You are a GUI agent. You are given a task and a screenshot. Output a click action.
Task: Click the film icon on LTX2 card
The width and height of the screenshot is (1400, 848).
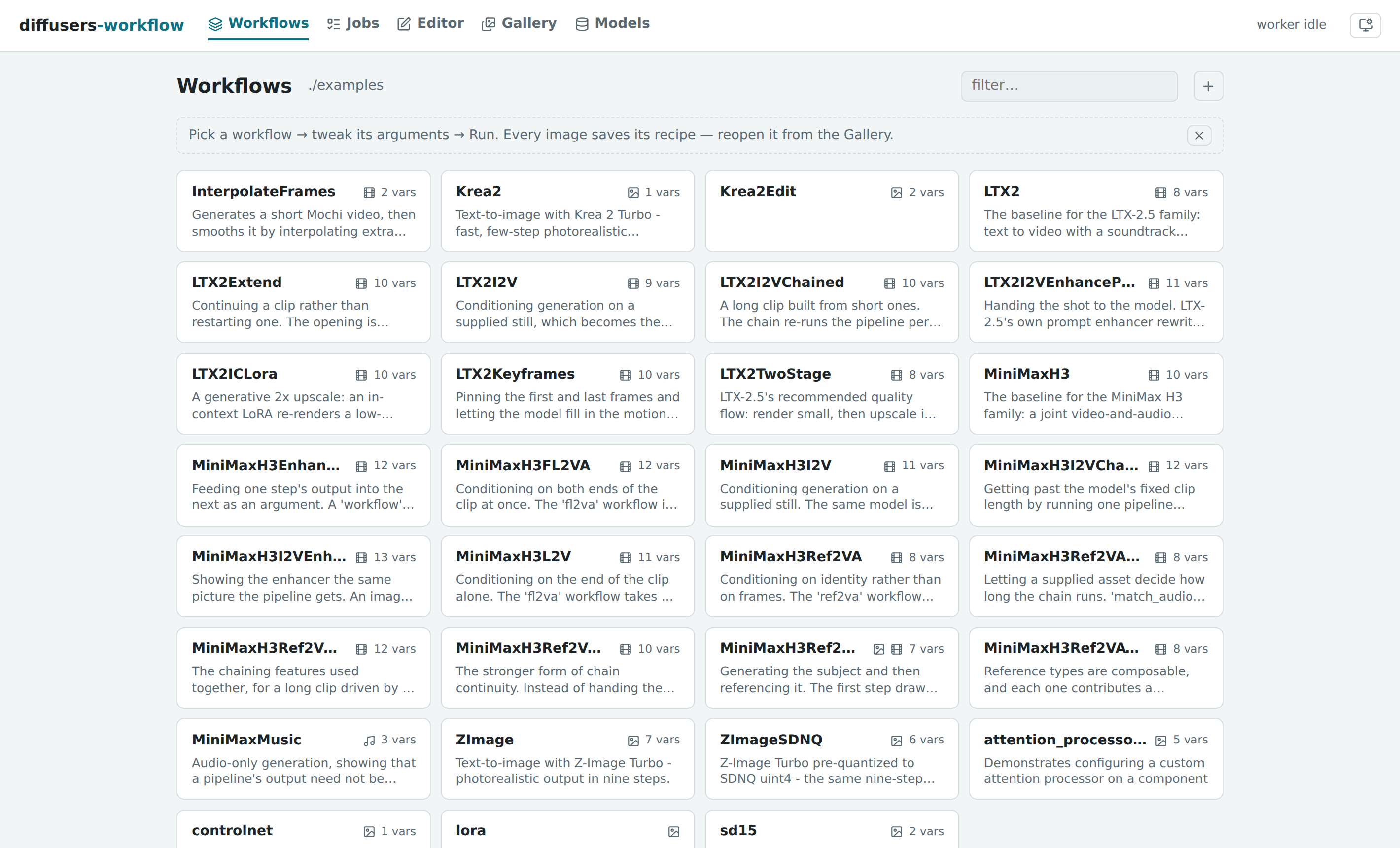(x=1161, y=193)
